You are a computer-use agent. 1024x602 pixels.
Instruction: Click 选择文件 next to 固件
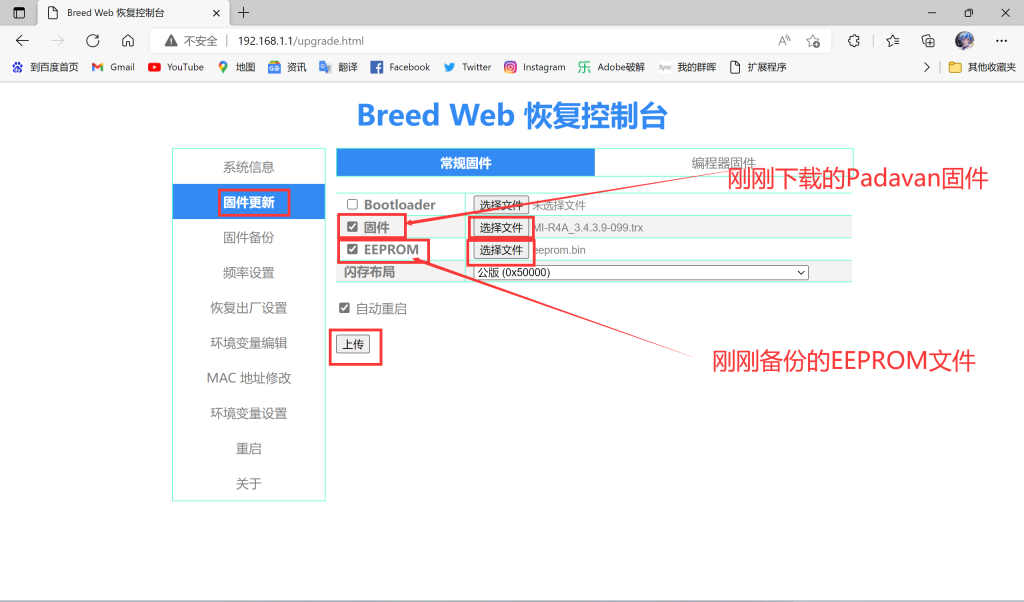coord(501,227)
